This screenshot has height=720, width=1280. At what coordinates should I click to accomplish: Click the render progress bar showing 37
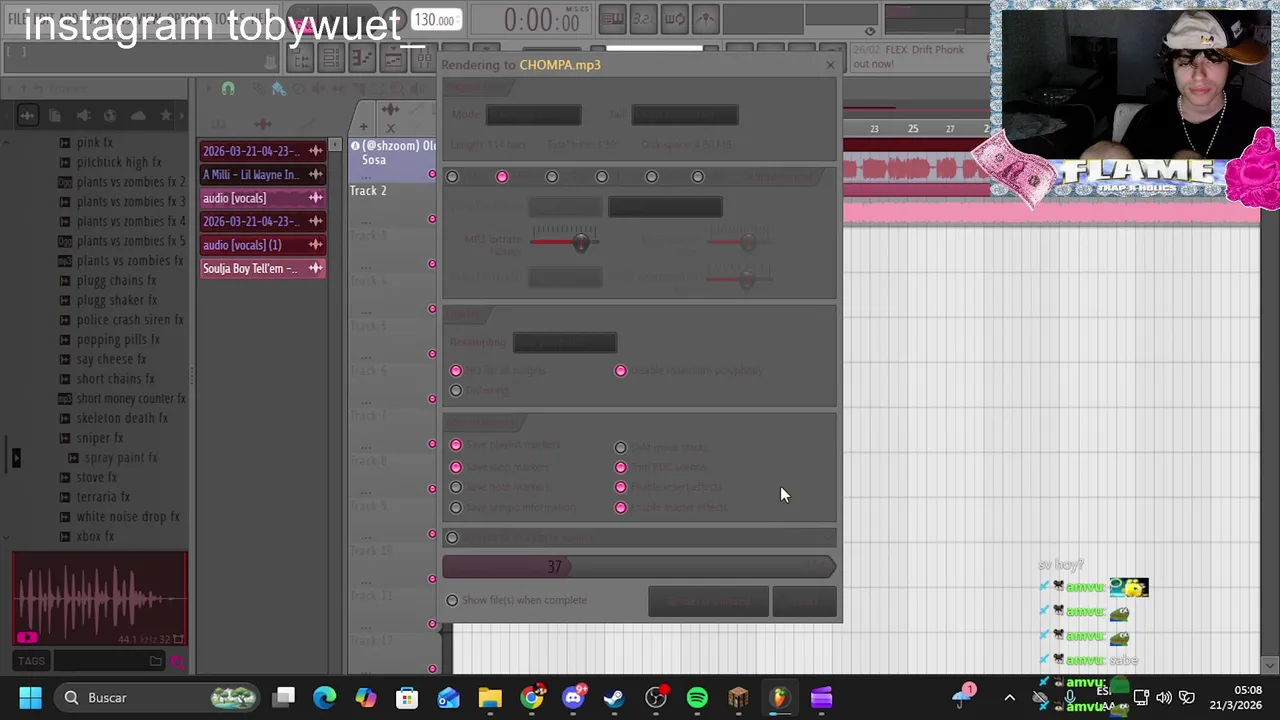click(x=639, y=567)
